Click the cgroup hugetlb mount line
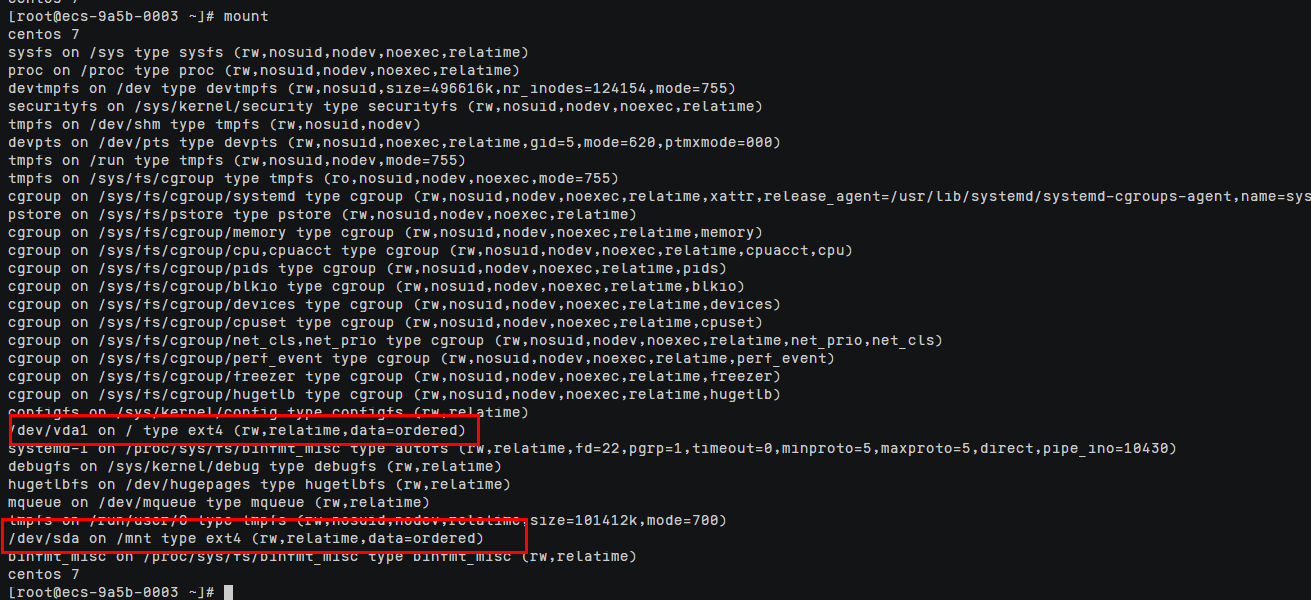This screenshot has height=600, width=1311. click(x=394, y=395)
